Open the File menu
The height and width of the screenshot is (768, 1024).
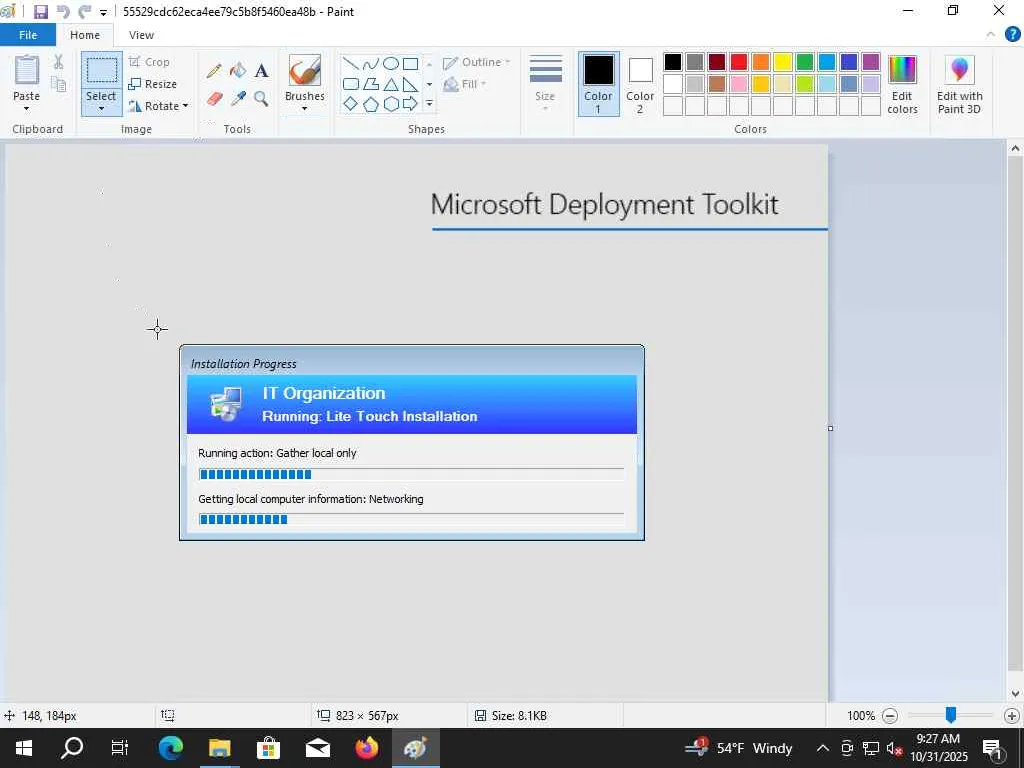coord(28,35)
